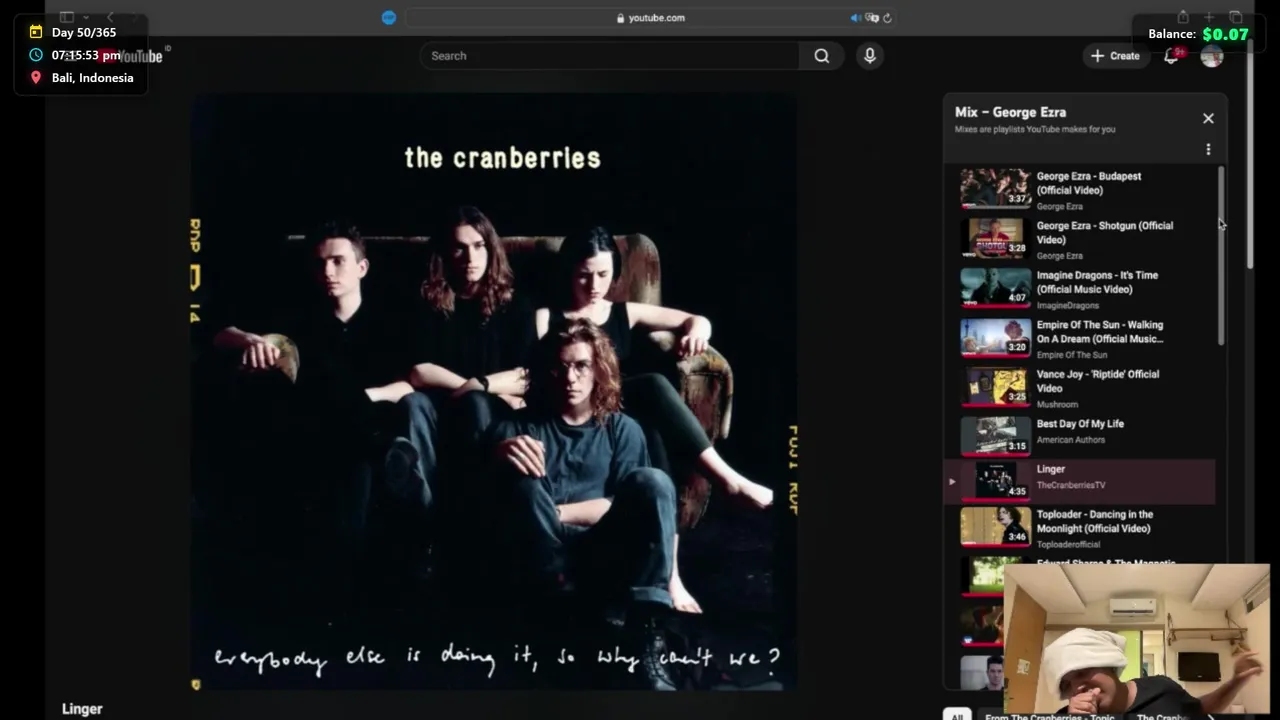The image size is (1280, 720).
Task: Show the Safari tab overview icon
Action: point(1236,17)
